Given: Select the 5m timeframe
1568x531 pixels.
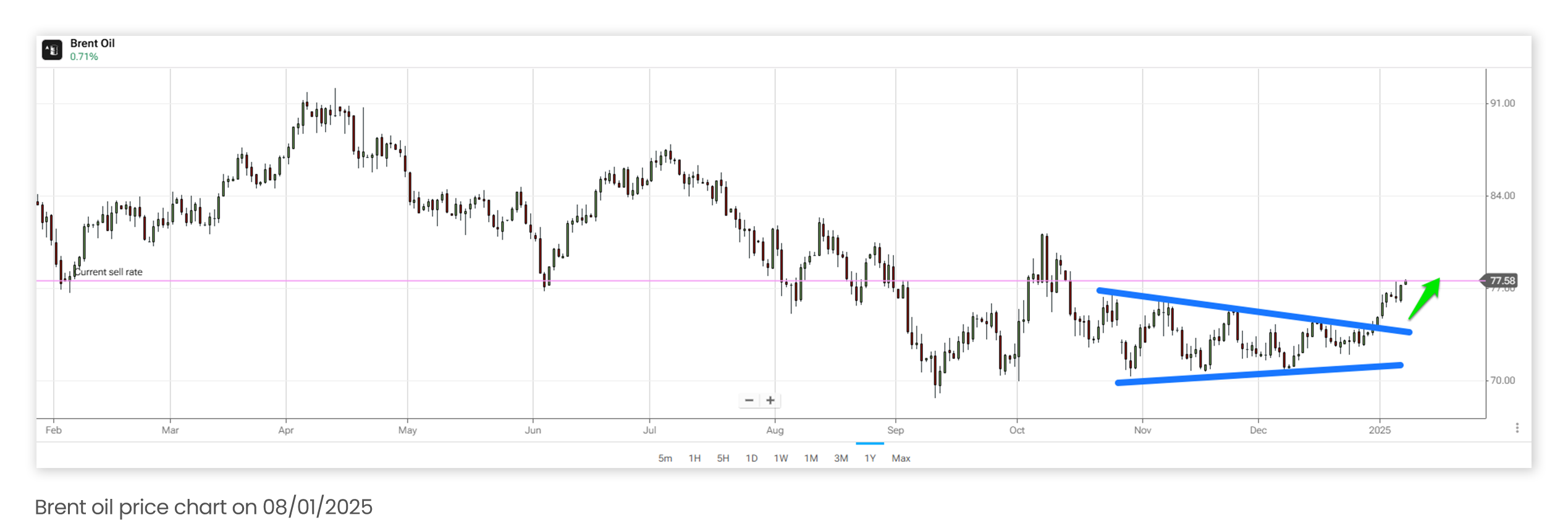Looking at the screenshot, I should tap(665, 458).
